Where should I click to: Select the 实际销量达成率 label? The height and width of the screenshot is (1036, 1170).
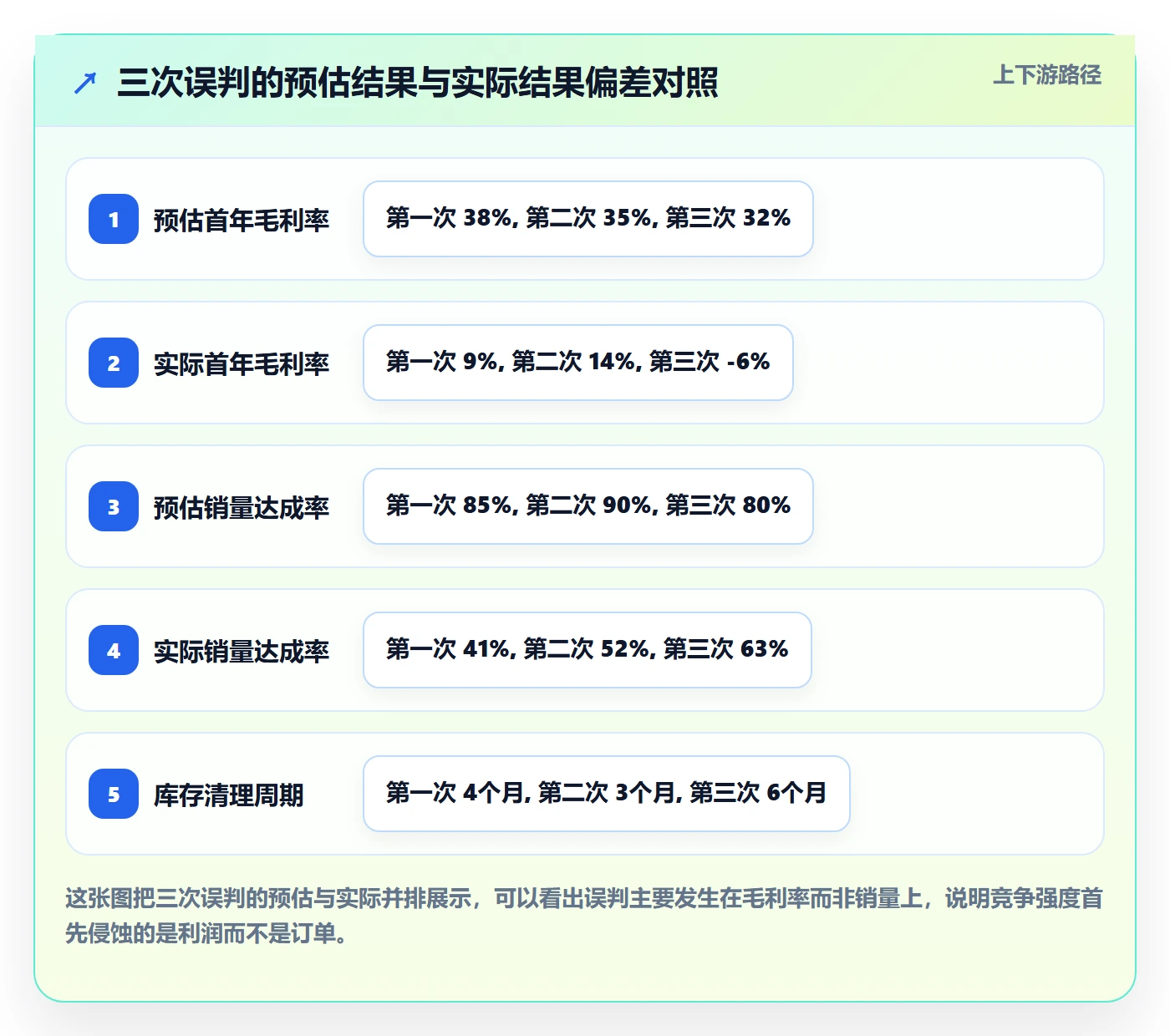tap(242, 651)
